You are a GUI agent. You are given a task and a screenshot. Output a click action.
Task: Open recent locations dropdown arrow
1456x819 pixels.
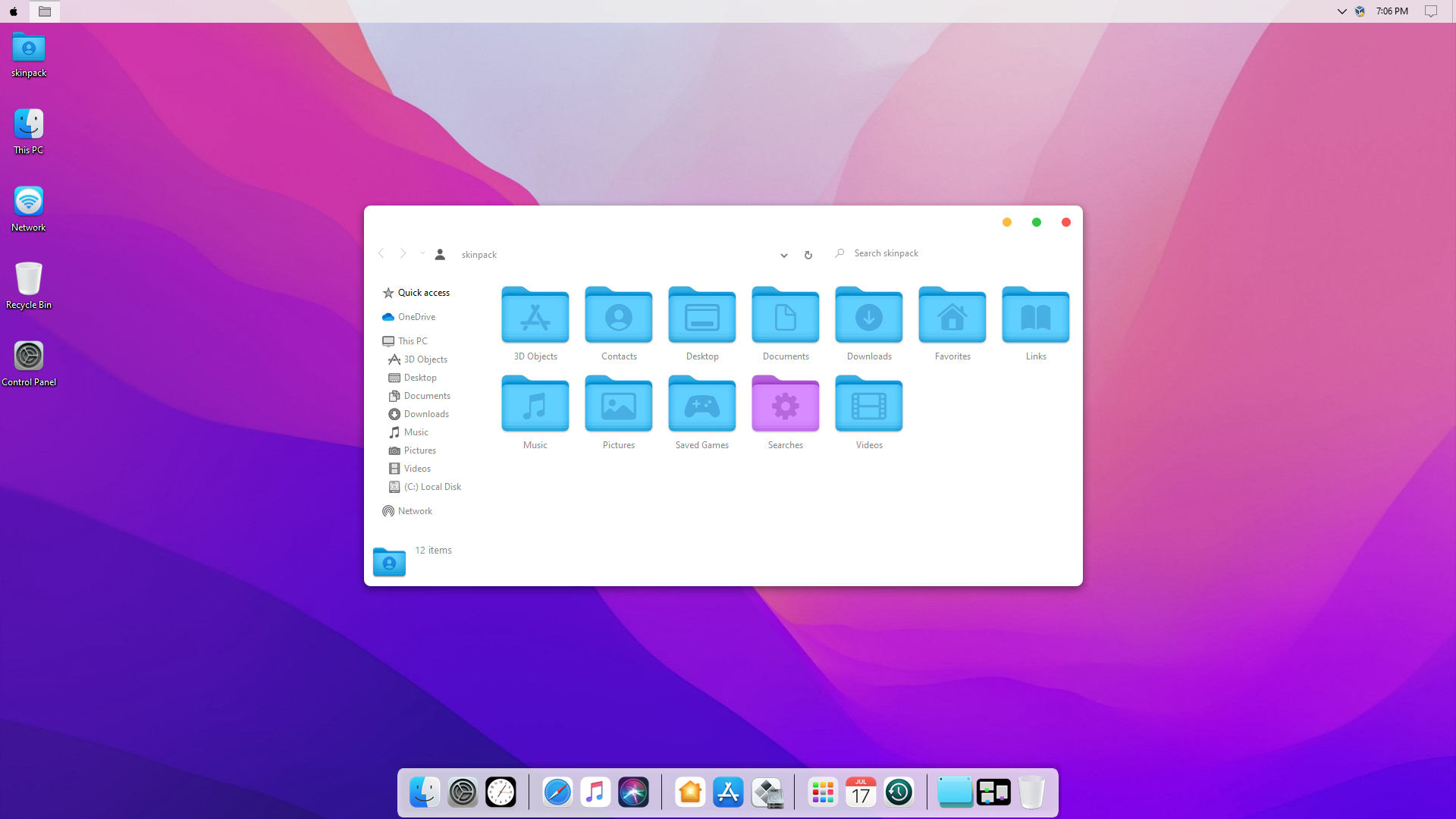(x=422, y=253)
